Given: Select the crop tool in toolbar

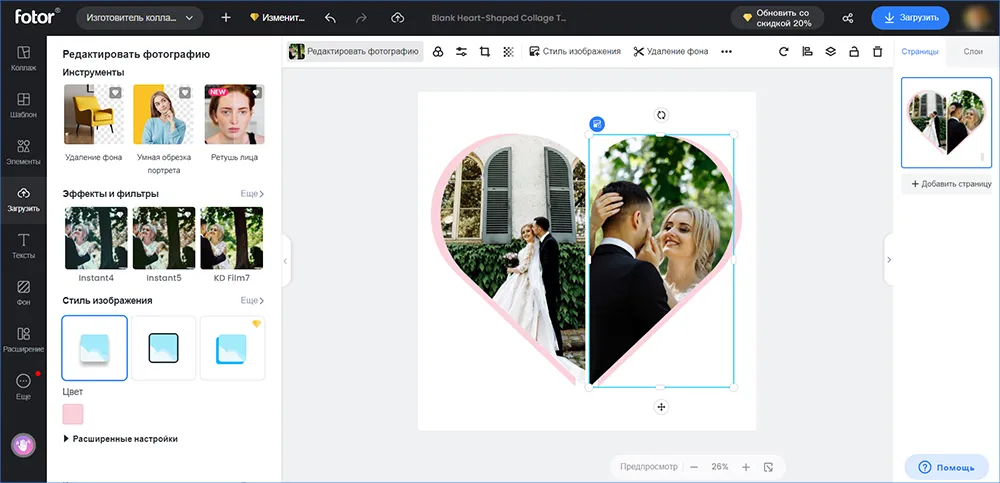Looking at the screenshot, I should click(485, 52).
